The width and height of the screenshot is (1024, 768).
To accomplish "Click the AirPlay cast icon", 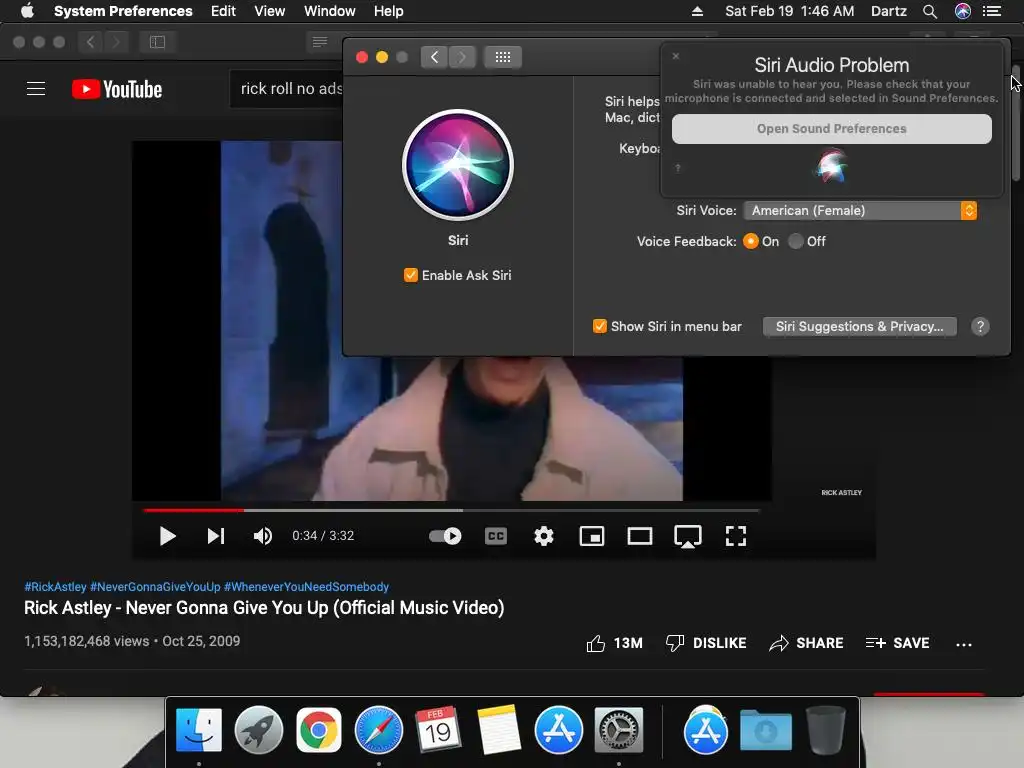I will point(688,537).
